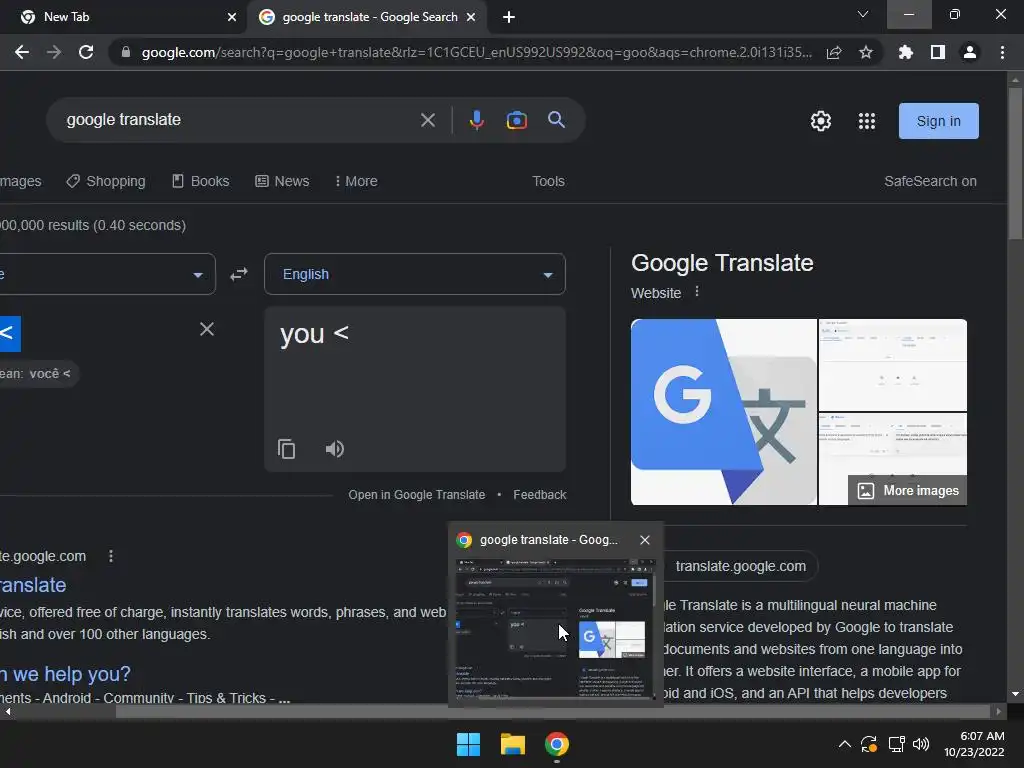Open the English target language dropdown
Screen dimensions: 1024x768
pyautogui.click(x=415, y=274)
